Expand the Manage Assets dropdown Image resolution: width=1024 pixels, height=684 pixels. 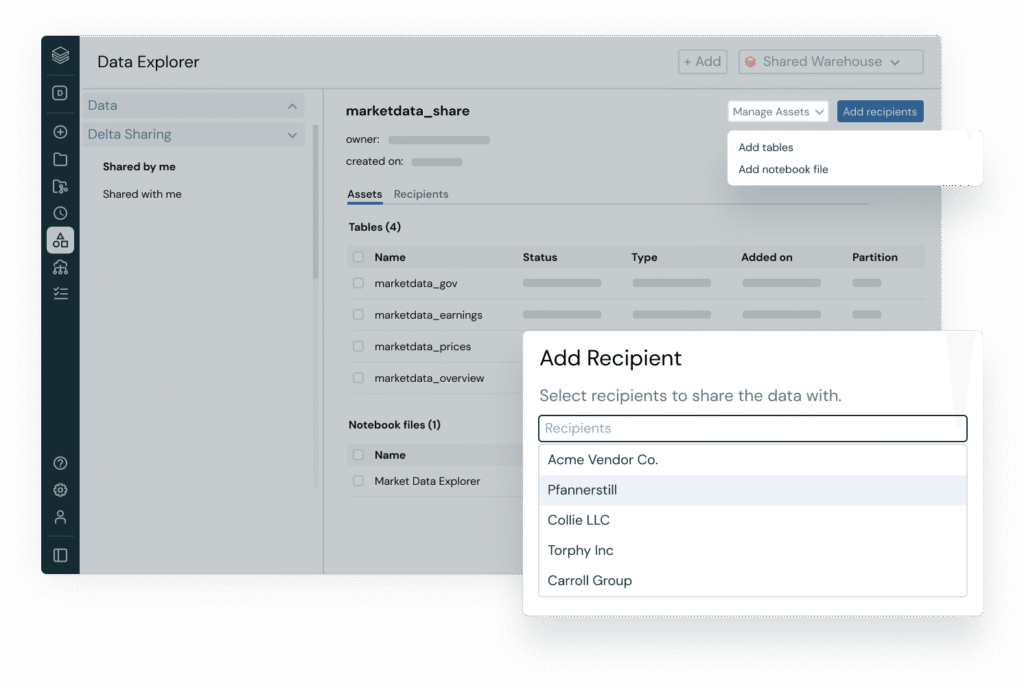[x=777, y=112]
